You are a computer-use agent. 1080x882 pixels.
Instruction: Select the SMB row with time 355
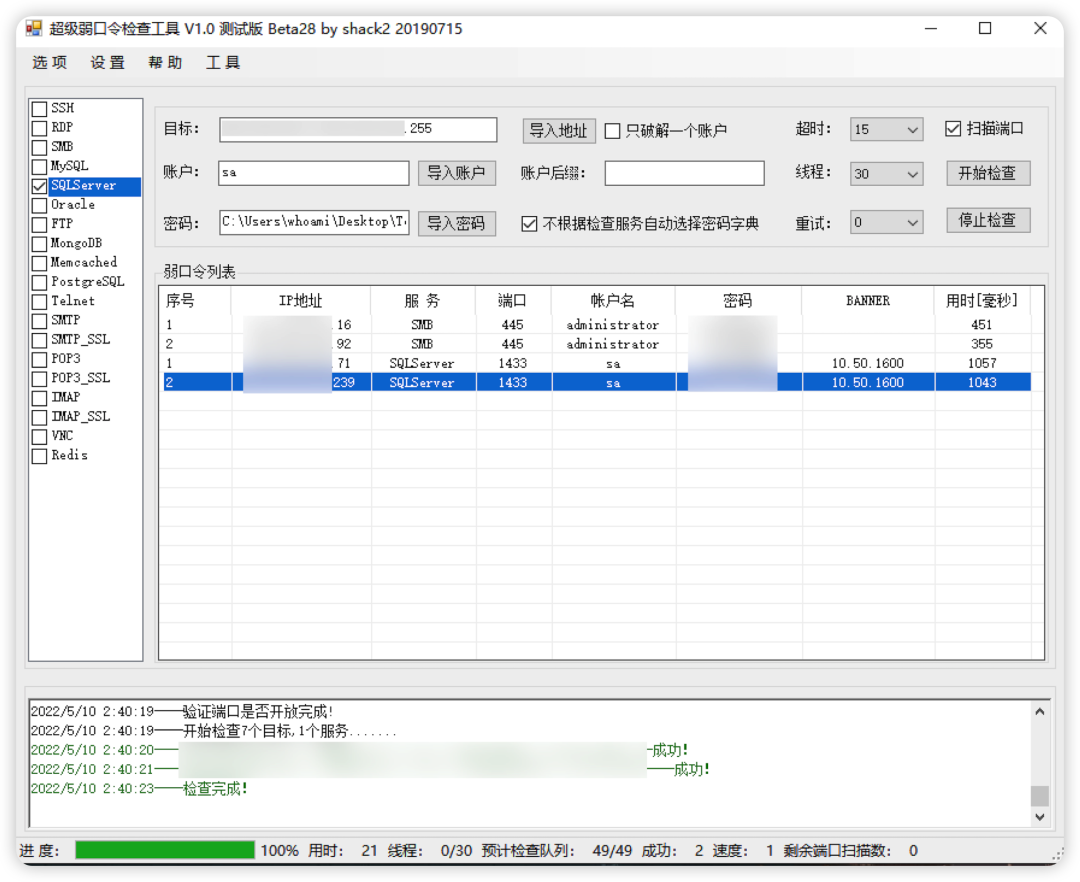point(596,344)
